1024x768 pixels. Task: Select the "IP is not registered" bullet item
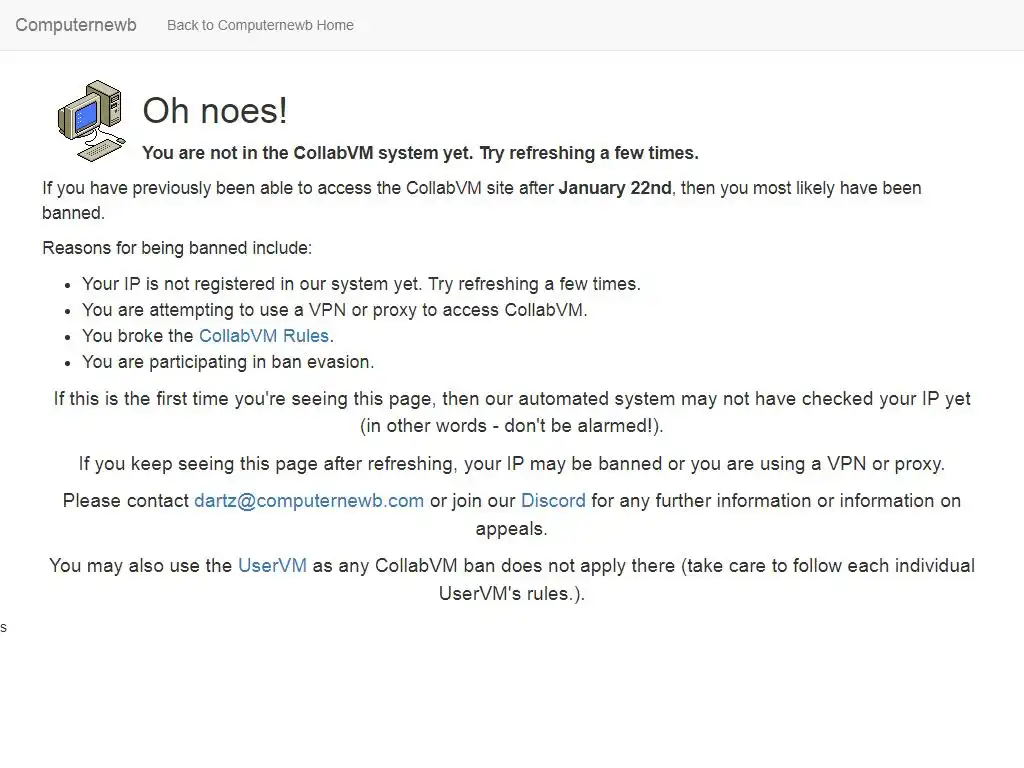pyautogui.click(x=361, y=284)
